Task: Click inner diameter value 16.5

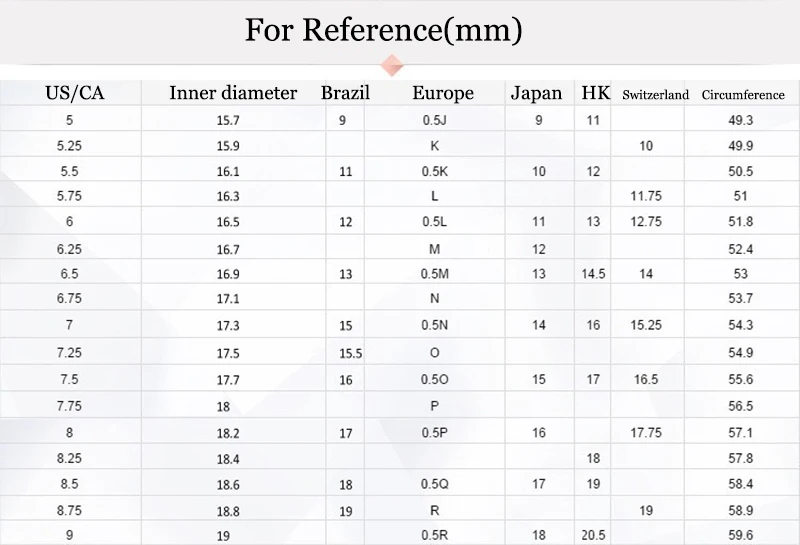Action: point(228,222)
